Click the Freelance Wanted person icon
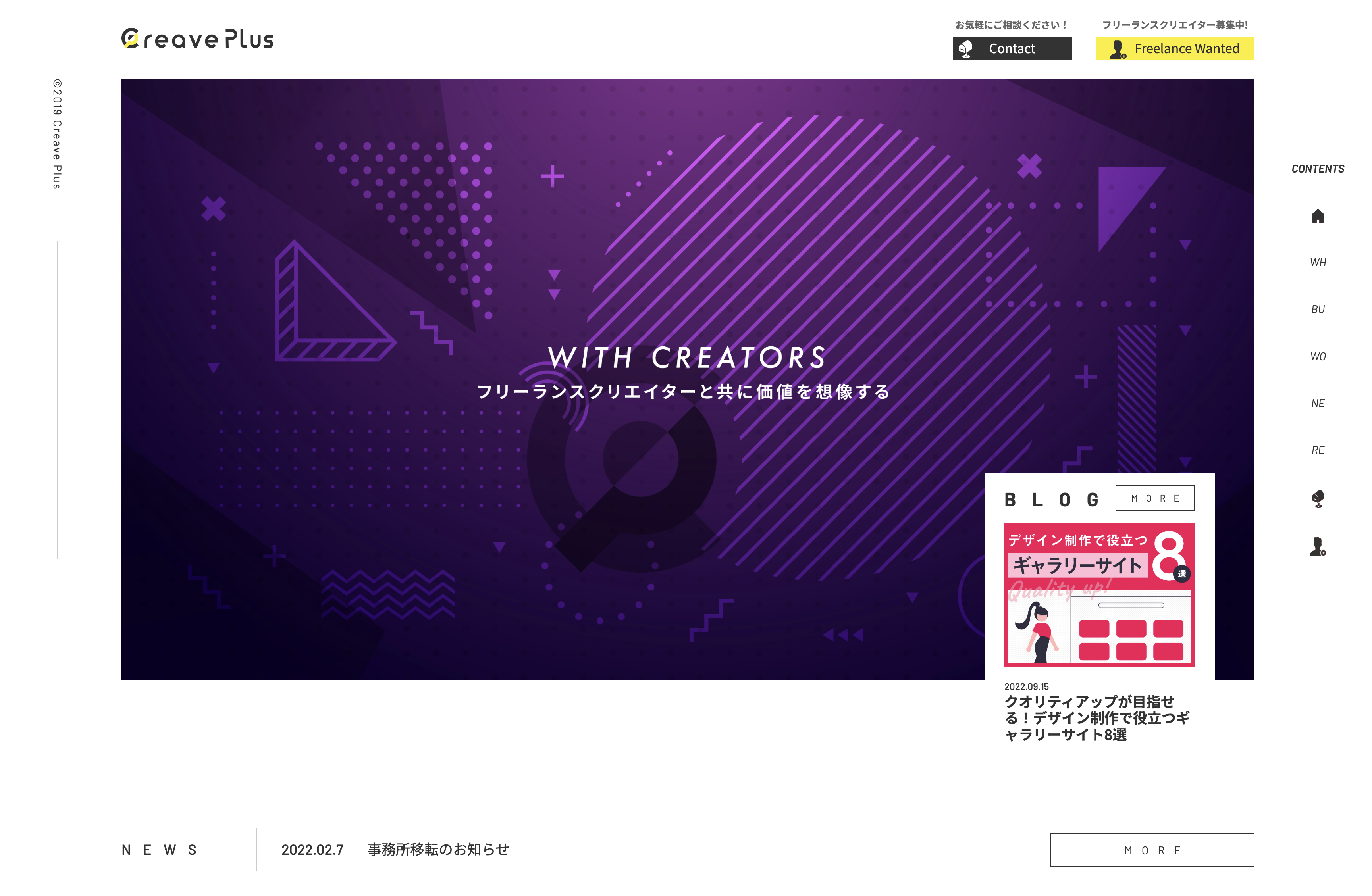1372x896 pixels. 1118,48
